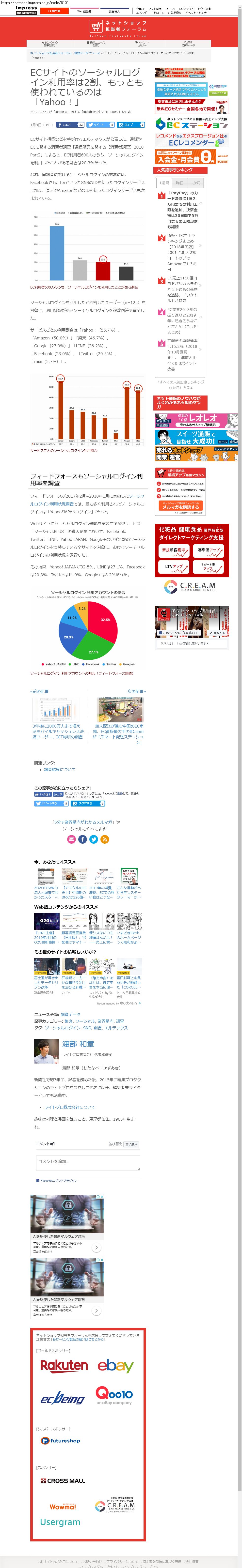Click the Facebookコメントプラグイン link

pos(59,1180)
